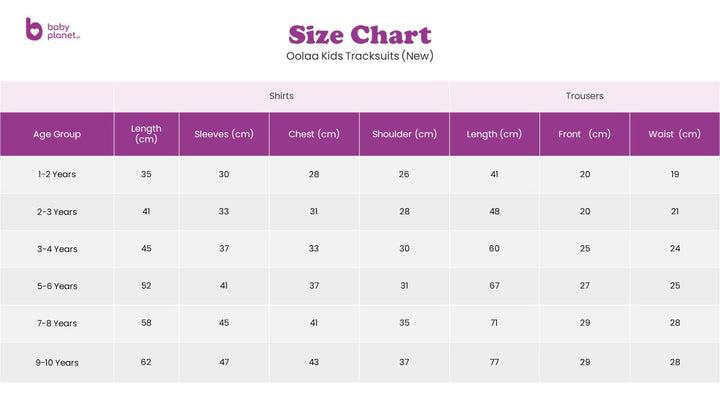Click the baby planet heart logo icon

pyautogui.click(x=34, y=30)
